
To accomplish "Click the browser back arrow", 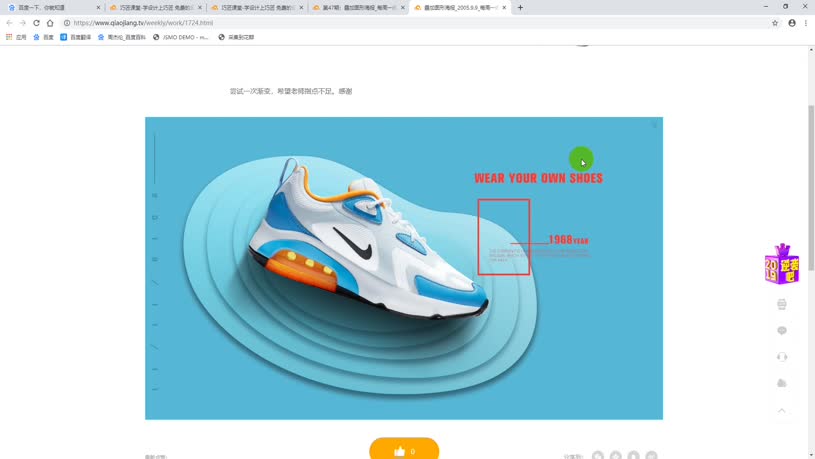I will coord(9,23).
